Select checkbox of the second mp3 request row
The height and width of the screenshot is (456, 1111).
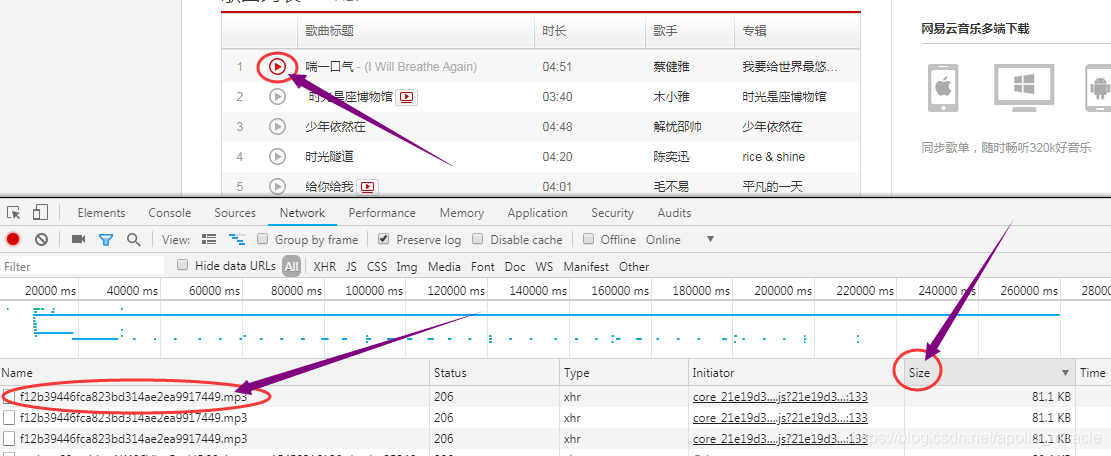pos(9,418)
